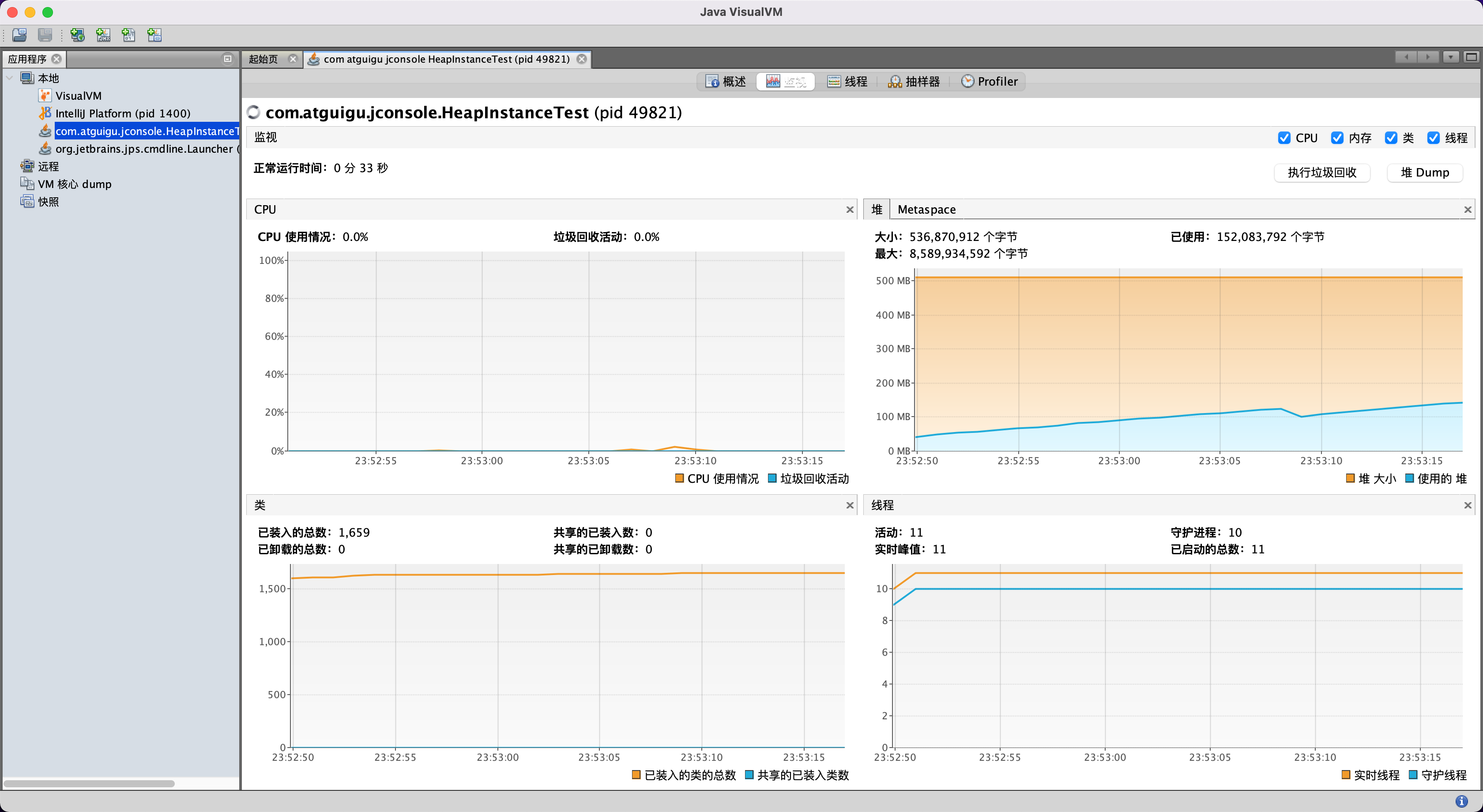1483x812 pixels.
Task: Click the 守护线程 legend swatch
Action: [1413, 774]
